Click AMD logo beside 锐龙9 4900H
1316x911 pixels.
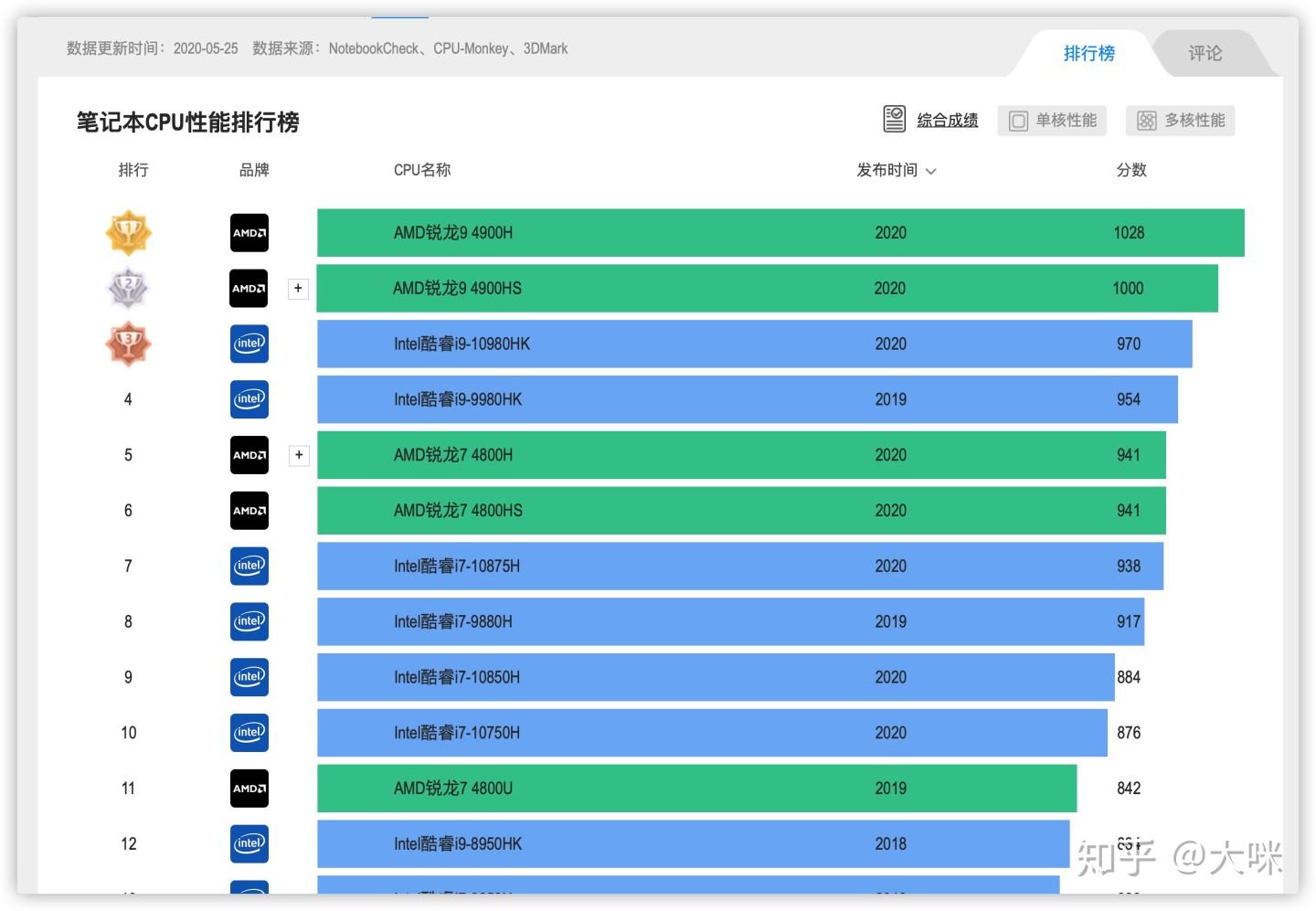[249, 233]
